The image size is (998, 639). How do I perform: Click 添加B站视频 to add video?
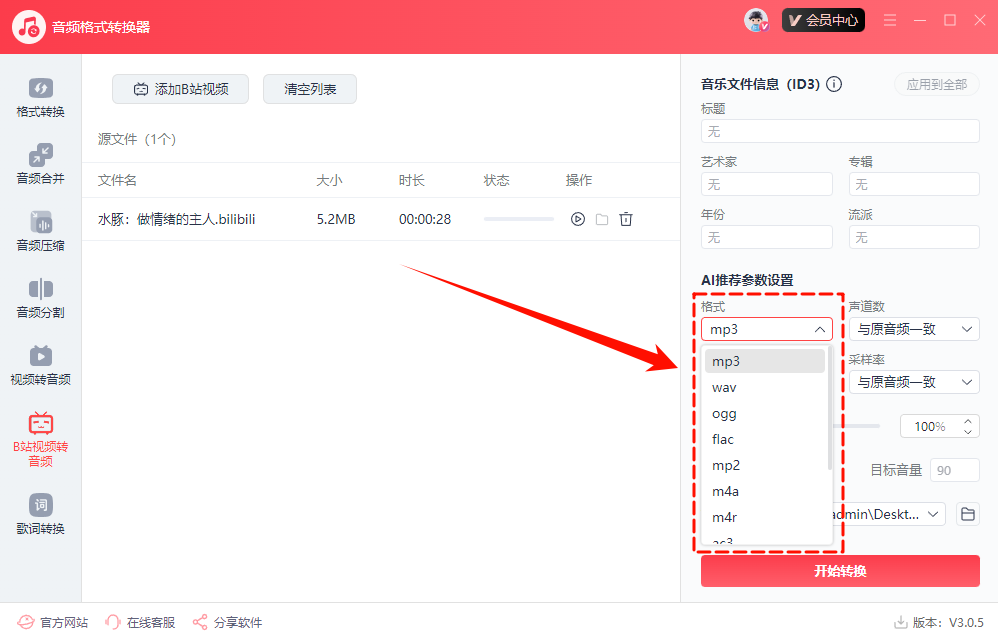click(x=181, y=89)
